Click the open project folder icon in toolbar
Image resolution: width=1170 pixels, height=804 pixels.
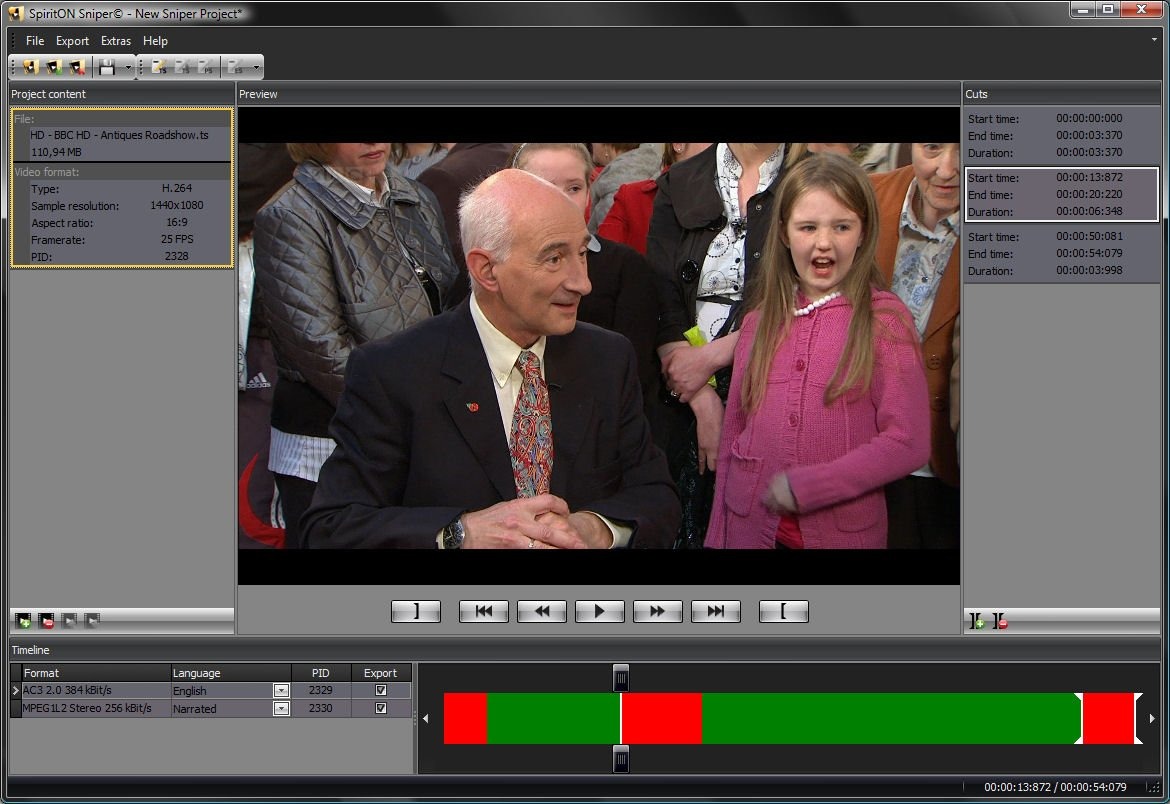point(54,67)
